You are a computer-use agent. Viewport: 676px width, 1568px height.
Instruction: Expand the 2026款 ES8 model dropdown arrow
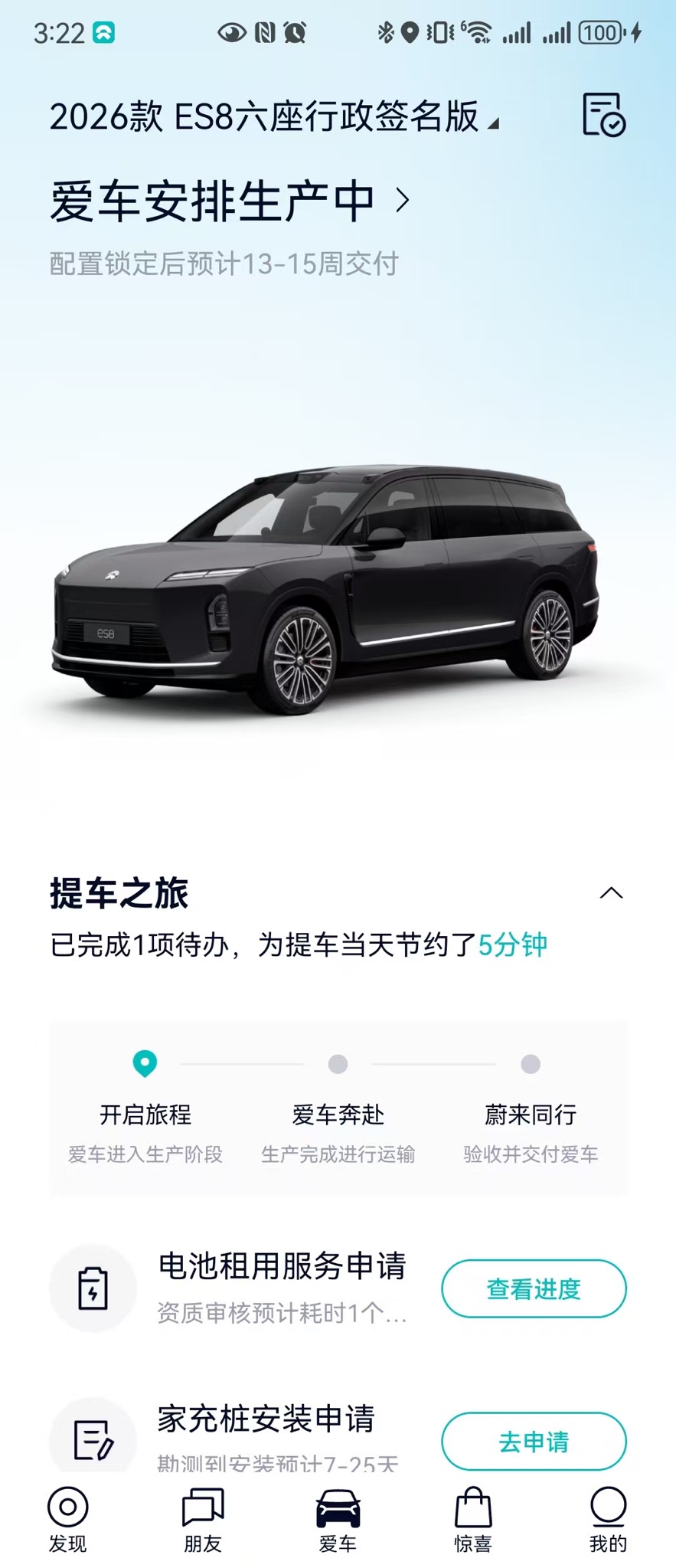(494, 123)
